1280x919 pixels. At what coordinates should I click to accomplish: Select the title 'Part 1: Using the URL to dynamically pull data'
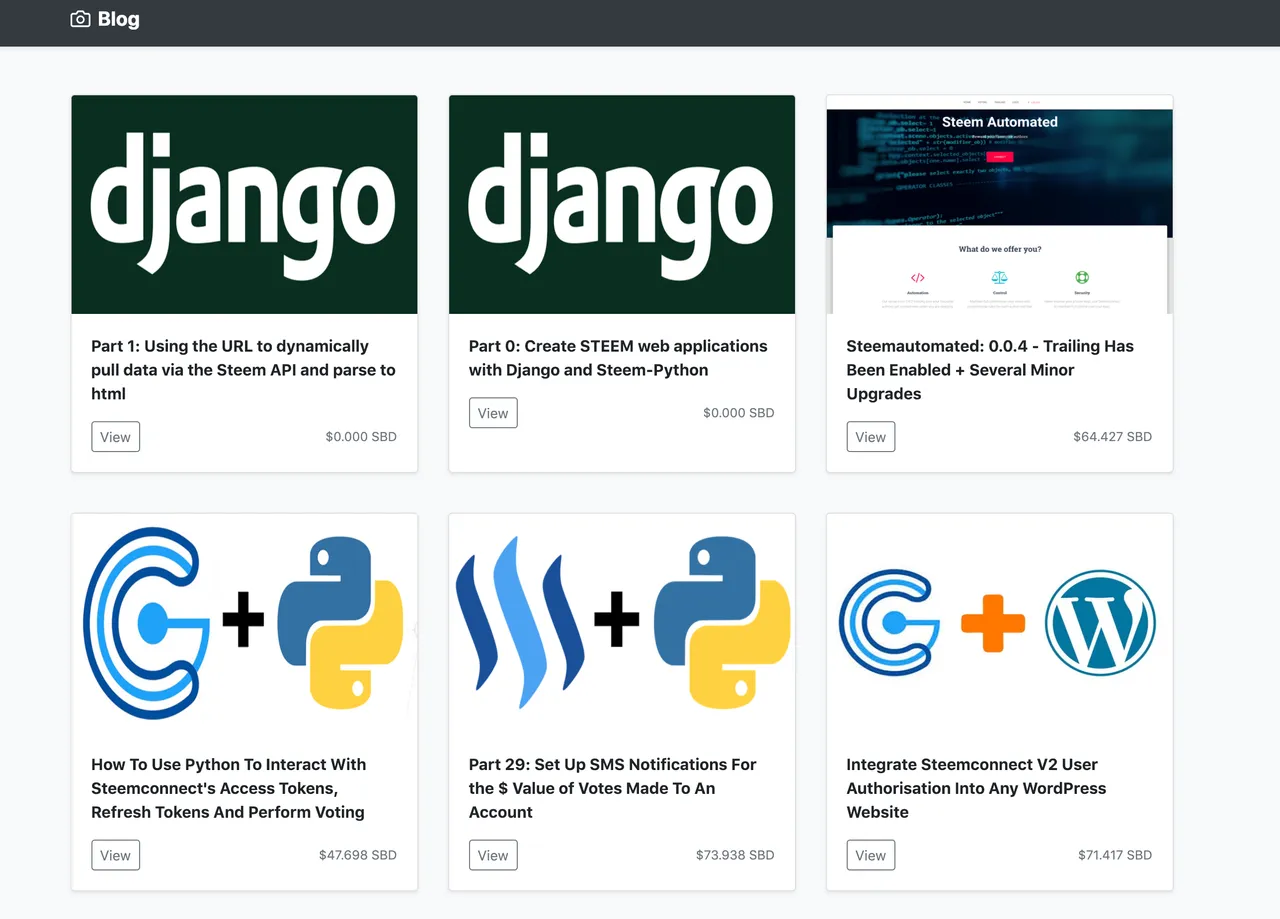pos(243,370)
